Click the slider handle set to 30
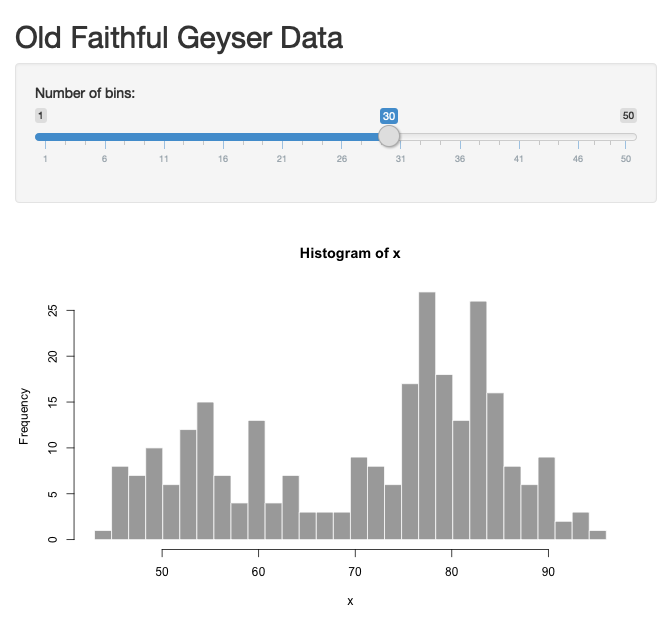The height and width of the screenshot is (623, 672). (x=389, y=137)
